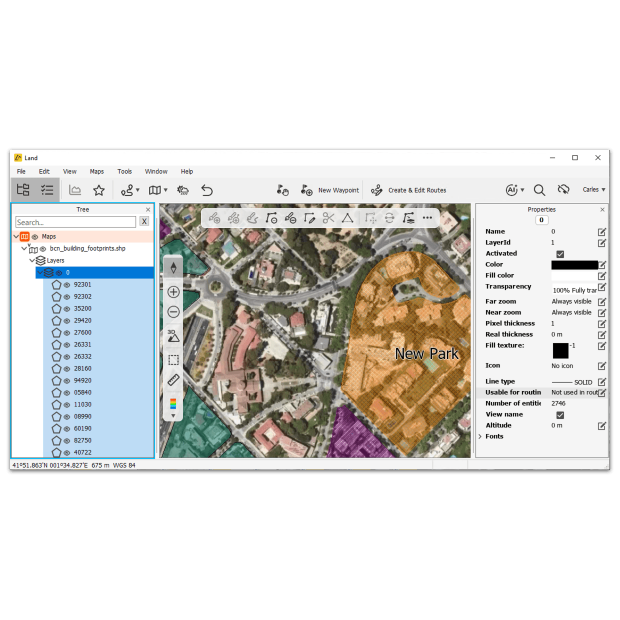Open the Edit menu
Image resolution: width=620 pixels, height=620 pixels.
(x=44, y=172)
